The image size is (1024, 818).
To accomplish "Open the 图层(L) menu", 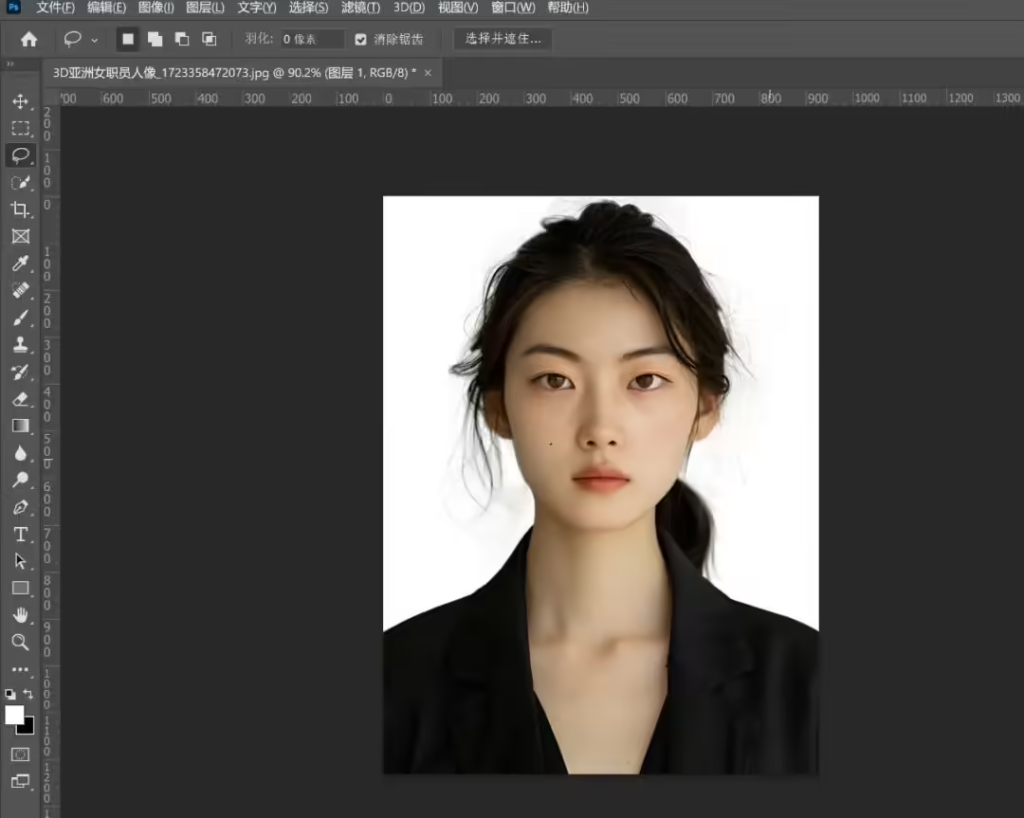I will [x=205, y=8].
